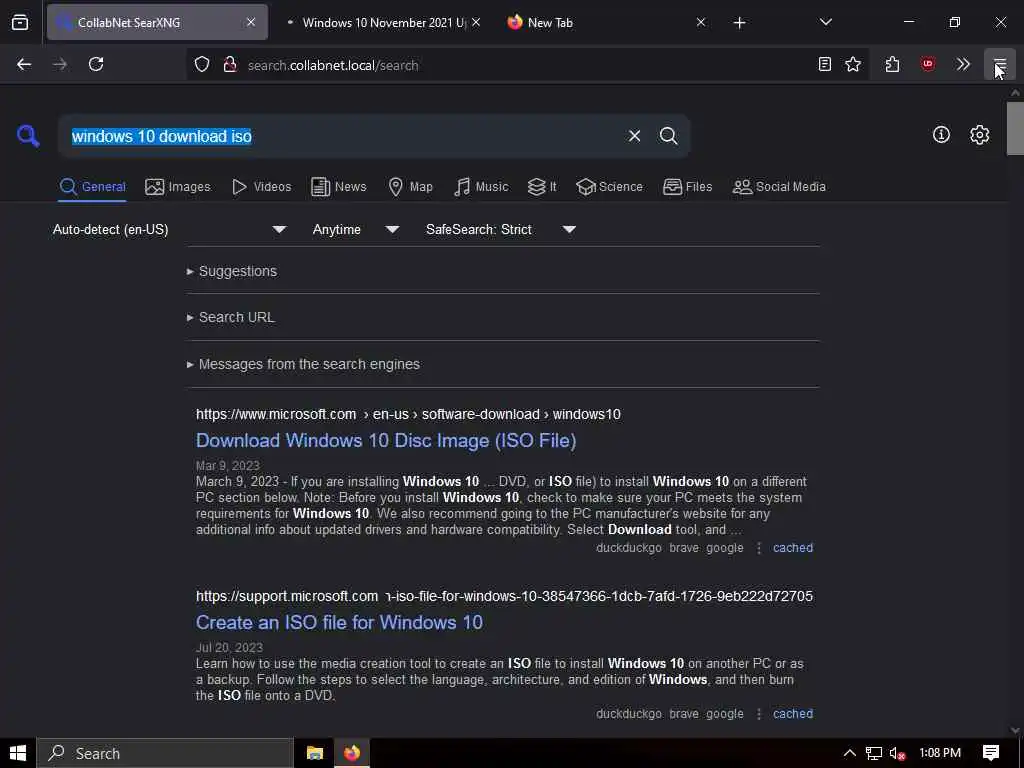Expand Messages from the search engines
1024x768 pixels.
pos(303,364)
